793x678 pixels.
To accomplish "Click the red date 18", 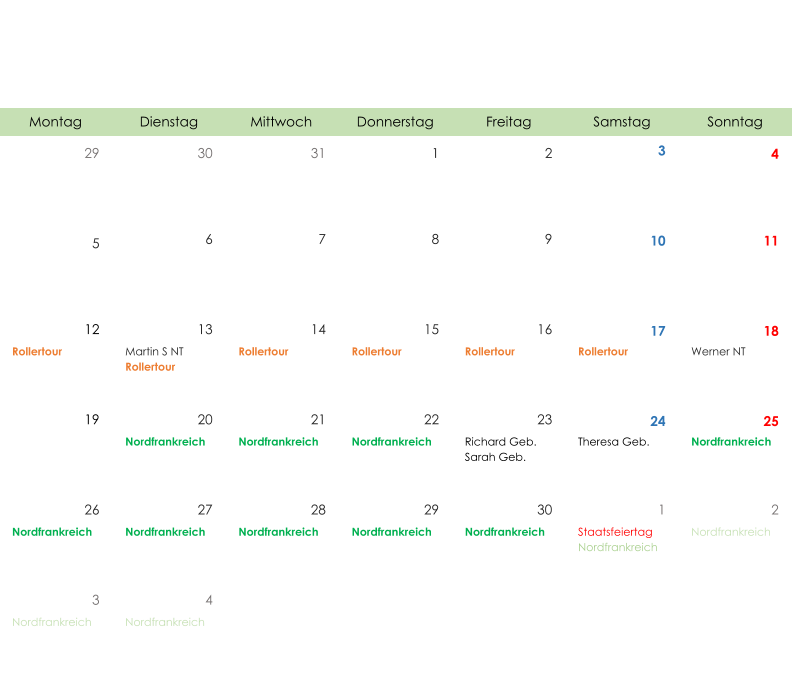I will click(771, 331).
